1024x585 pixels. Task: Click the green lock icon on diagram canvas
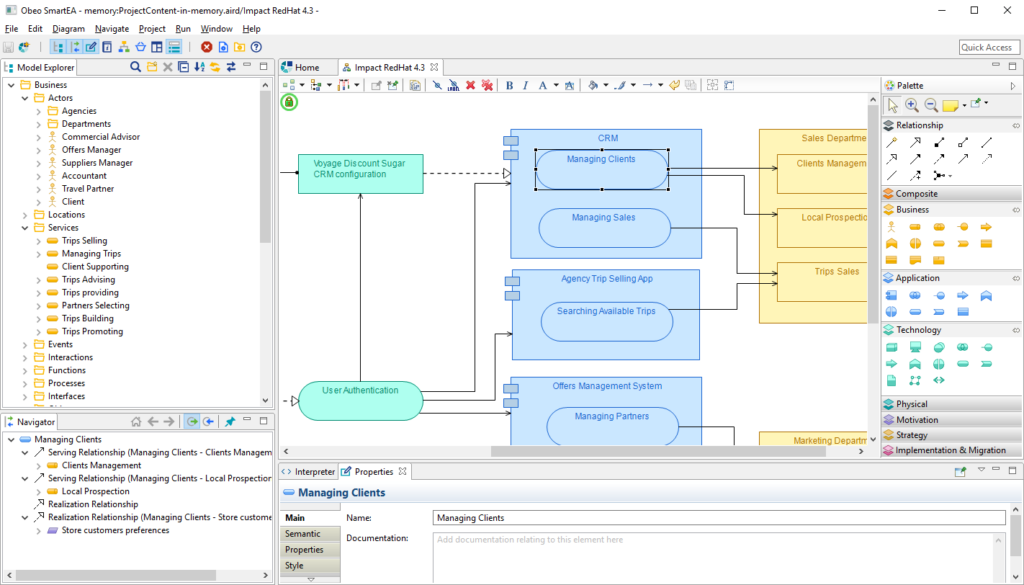(x=289, y=102)
